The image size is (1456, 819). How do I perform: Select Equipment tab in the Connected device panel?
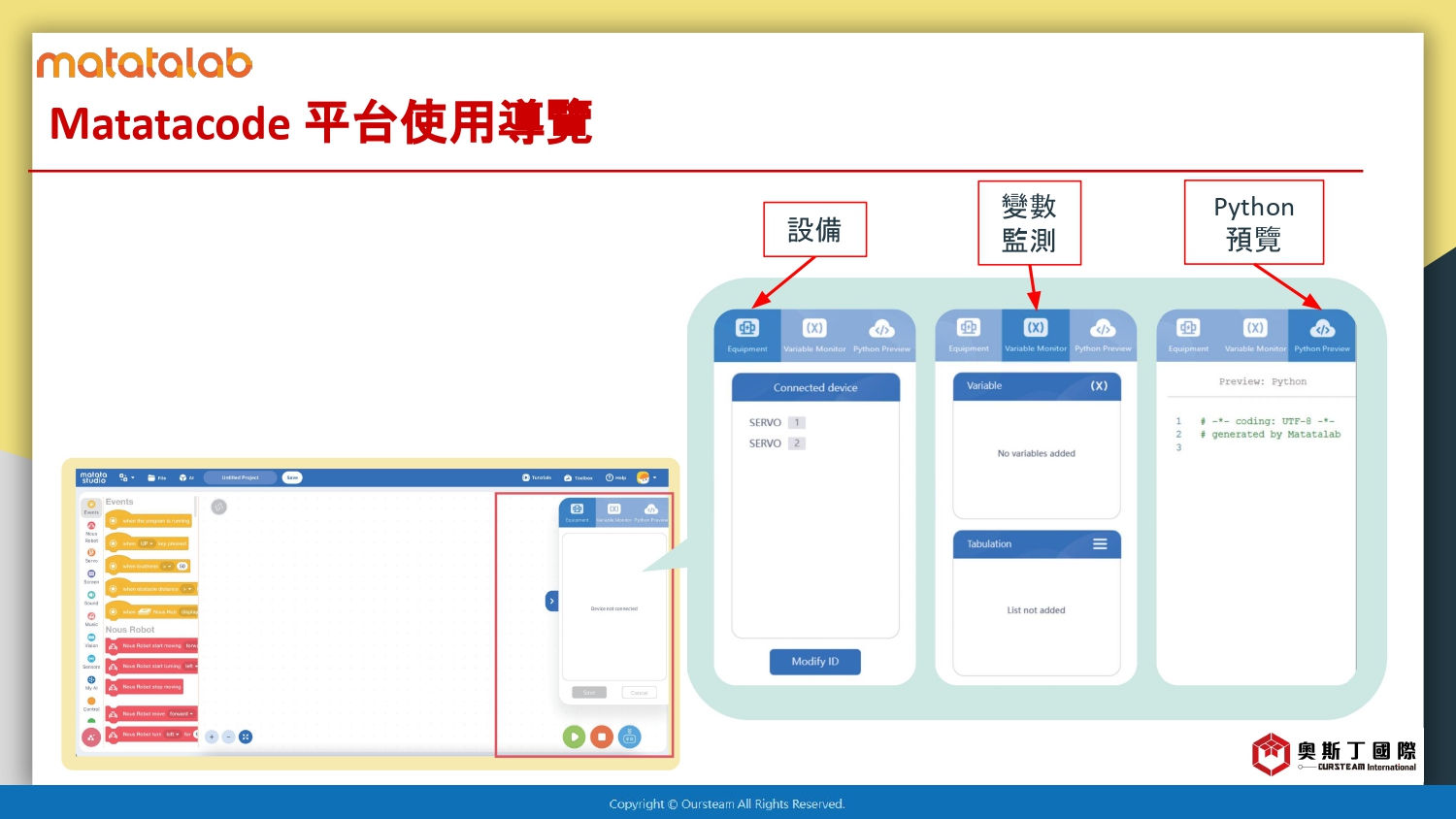(747, 335)
